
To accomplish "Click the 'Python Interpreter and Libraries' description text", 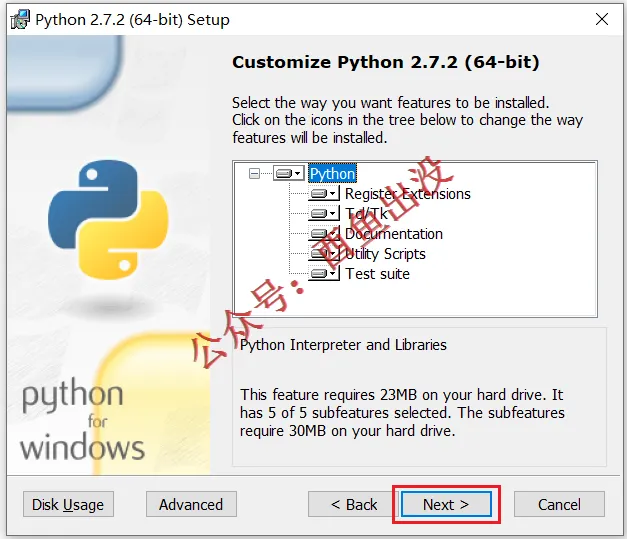I will pyautogui.click(x=343, y=345).
